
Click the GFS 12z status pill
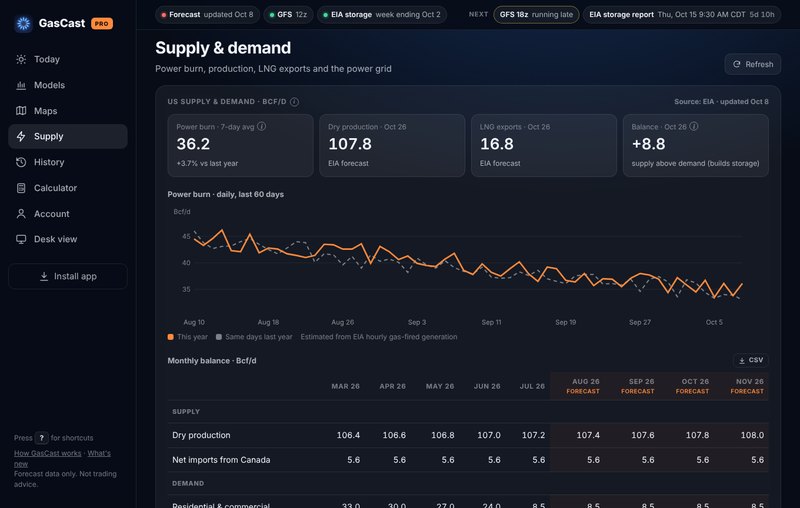[x=288, y=15]
